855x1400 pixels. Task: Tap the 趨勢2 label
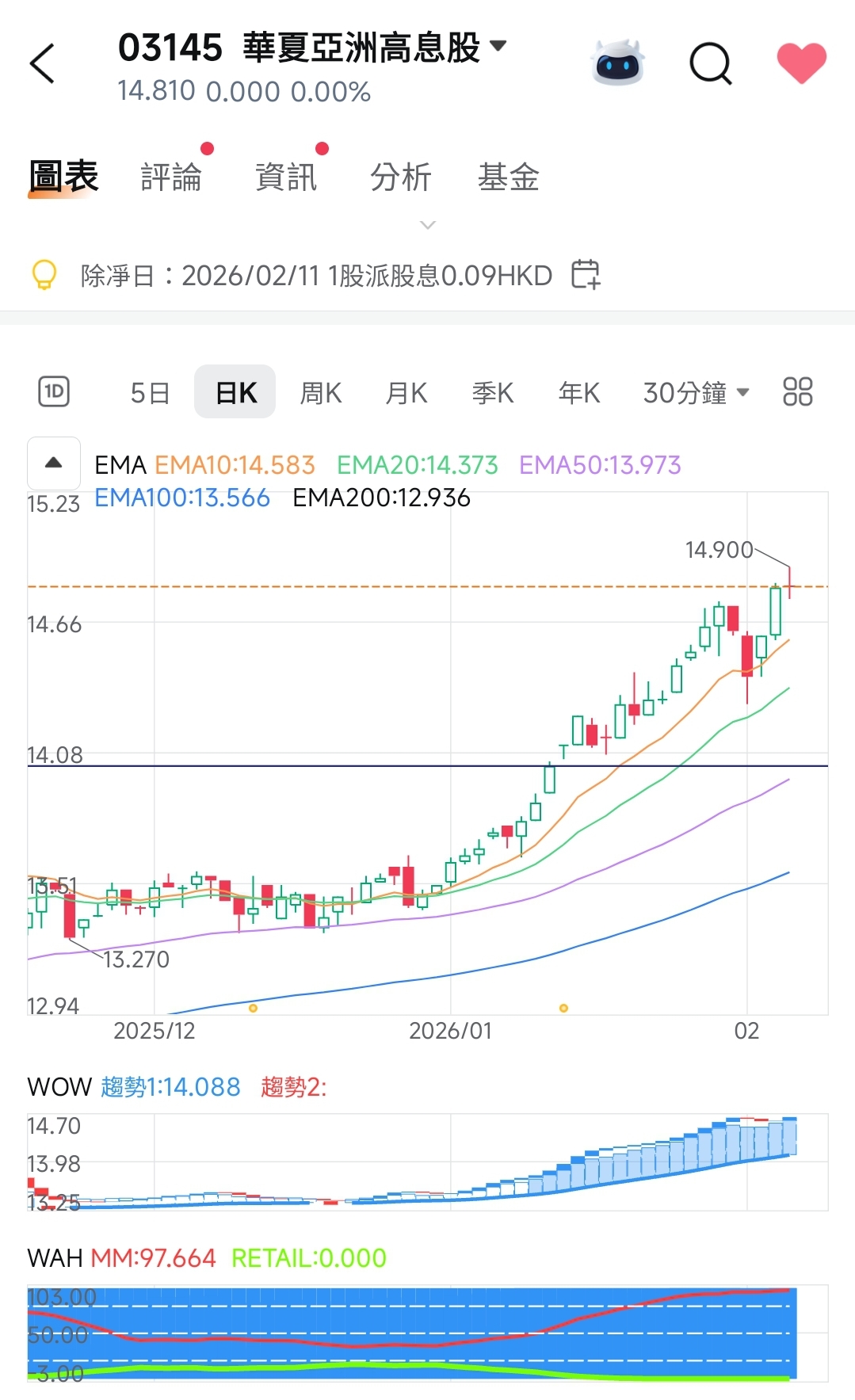pos(293,1087)
